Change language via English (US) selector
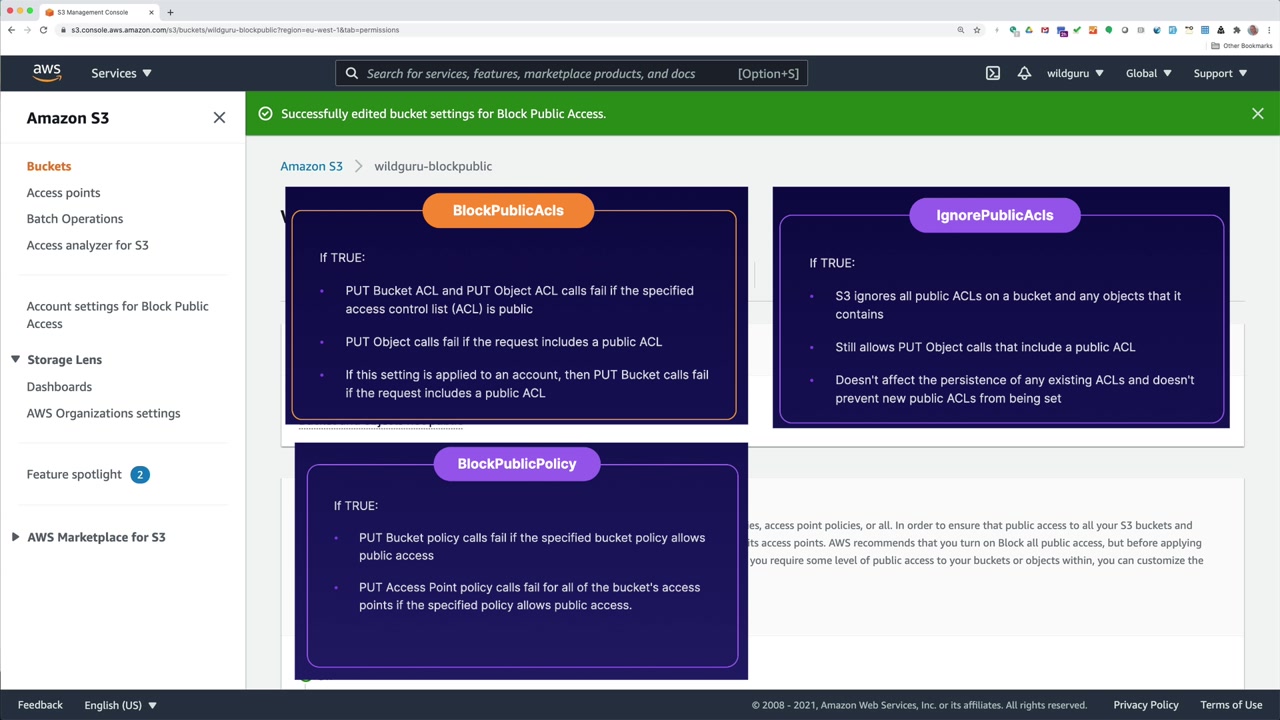This screenshot has width=1280, height=720. 120,705
